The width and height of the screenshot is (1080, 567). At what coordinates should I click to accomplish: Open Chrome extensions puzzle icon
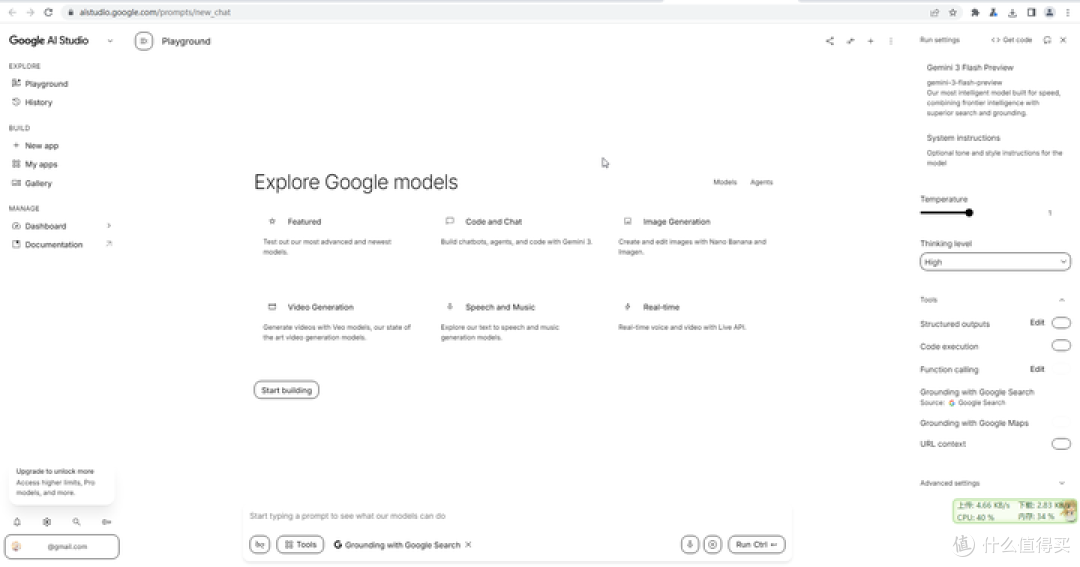tap(975, 12)
